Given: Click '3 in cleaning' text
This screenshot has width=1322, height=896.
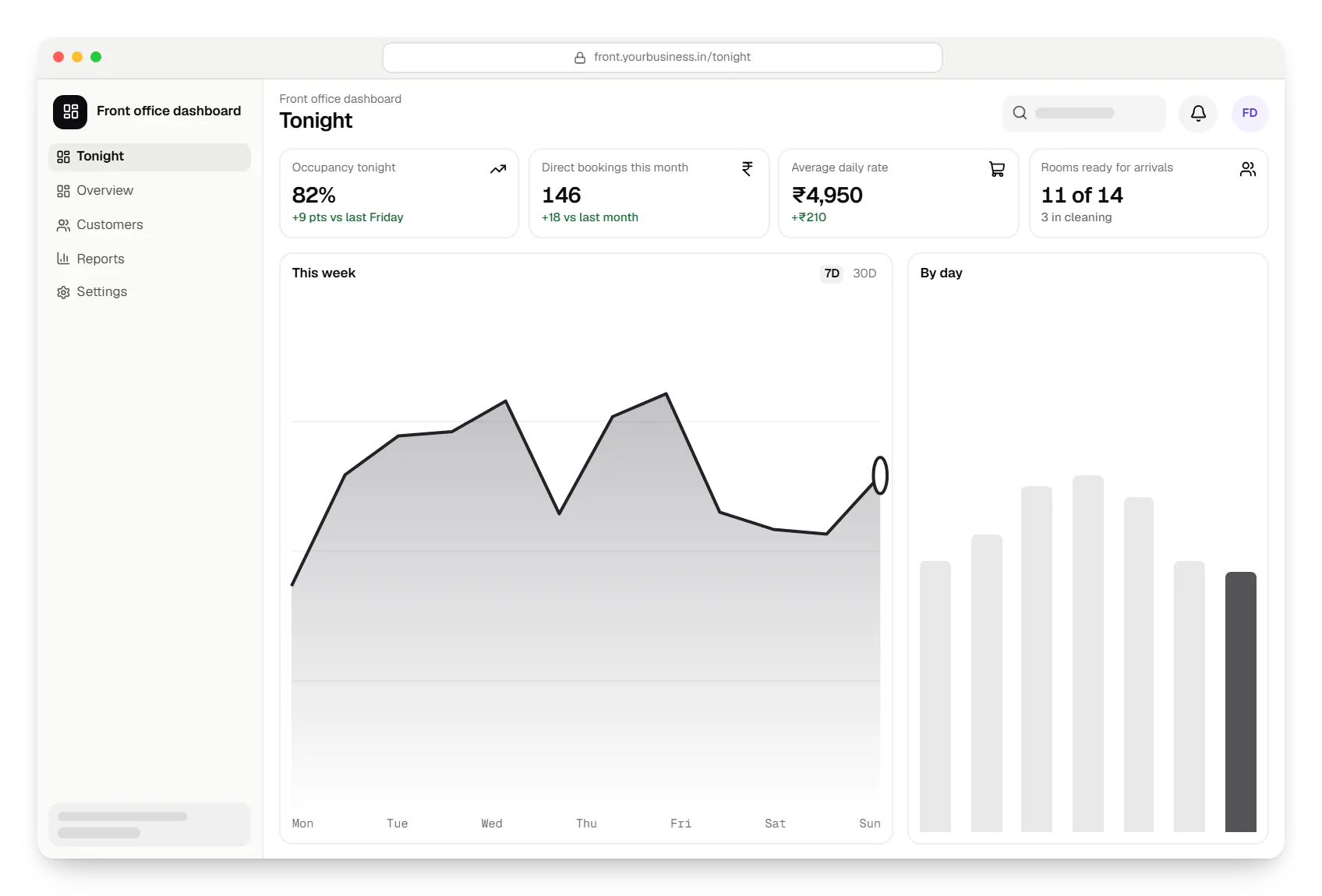Looking at the screenshot, I should 1076,217.
